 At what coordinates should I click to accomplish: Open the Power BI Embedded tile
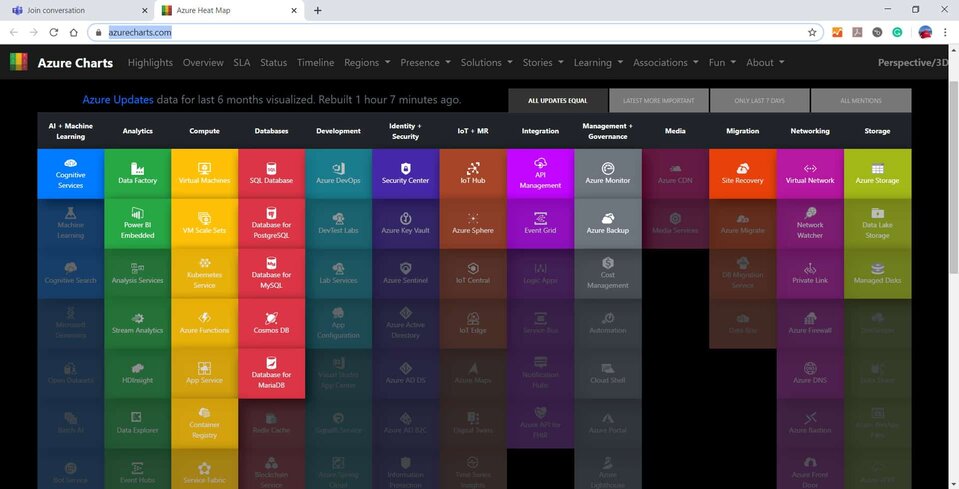(x=138, y=224)
